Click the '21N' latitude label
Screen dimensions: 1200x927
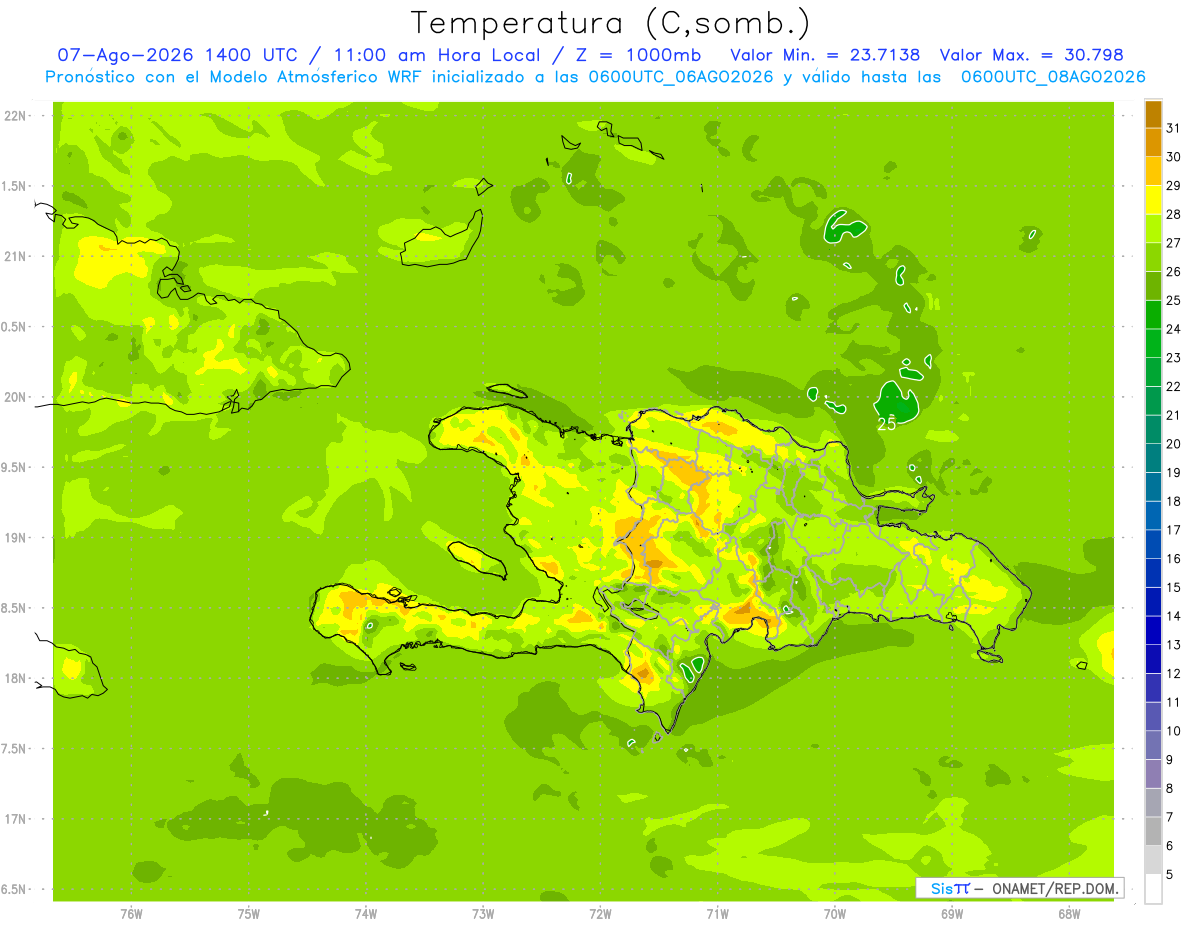(15, 257)
